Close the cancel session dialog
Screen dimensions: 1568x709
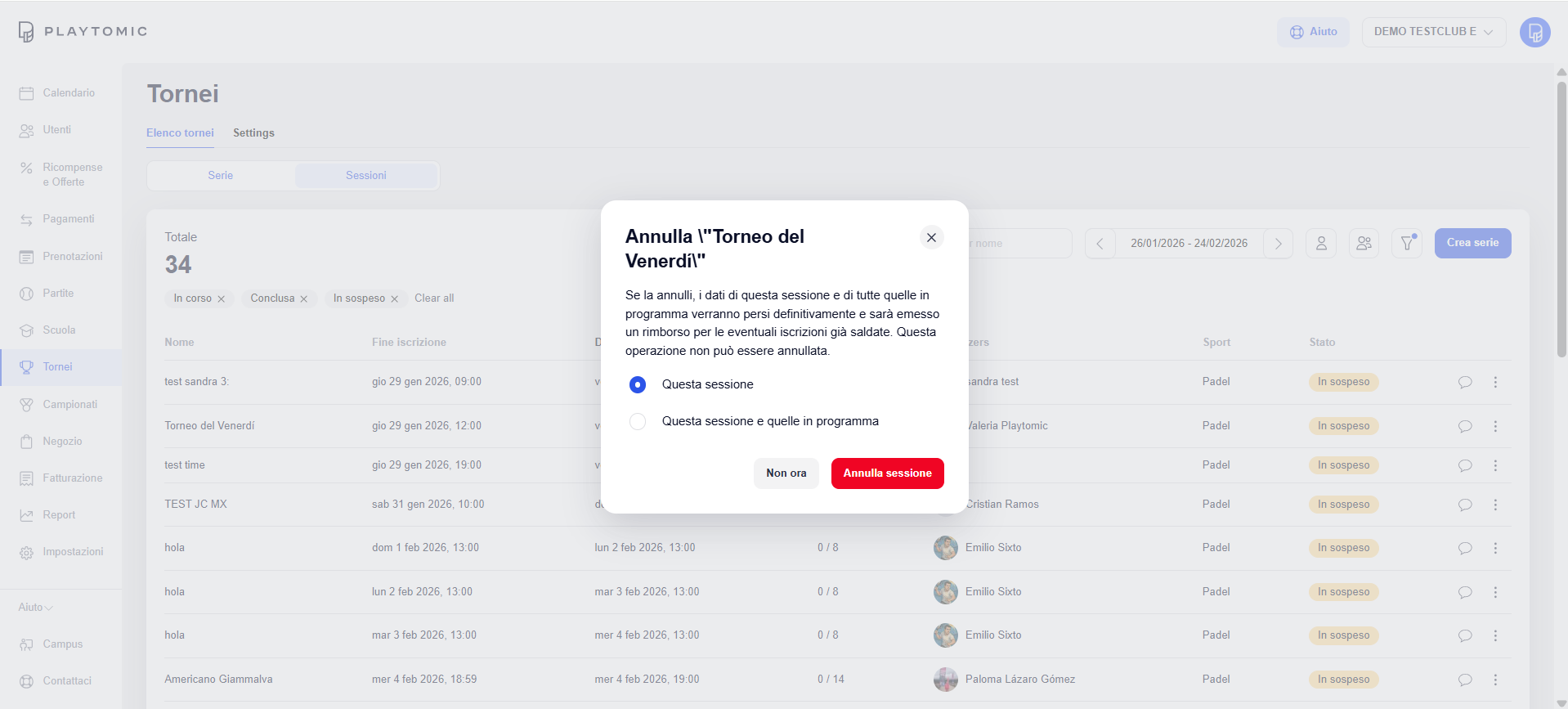point(931,237)
